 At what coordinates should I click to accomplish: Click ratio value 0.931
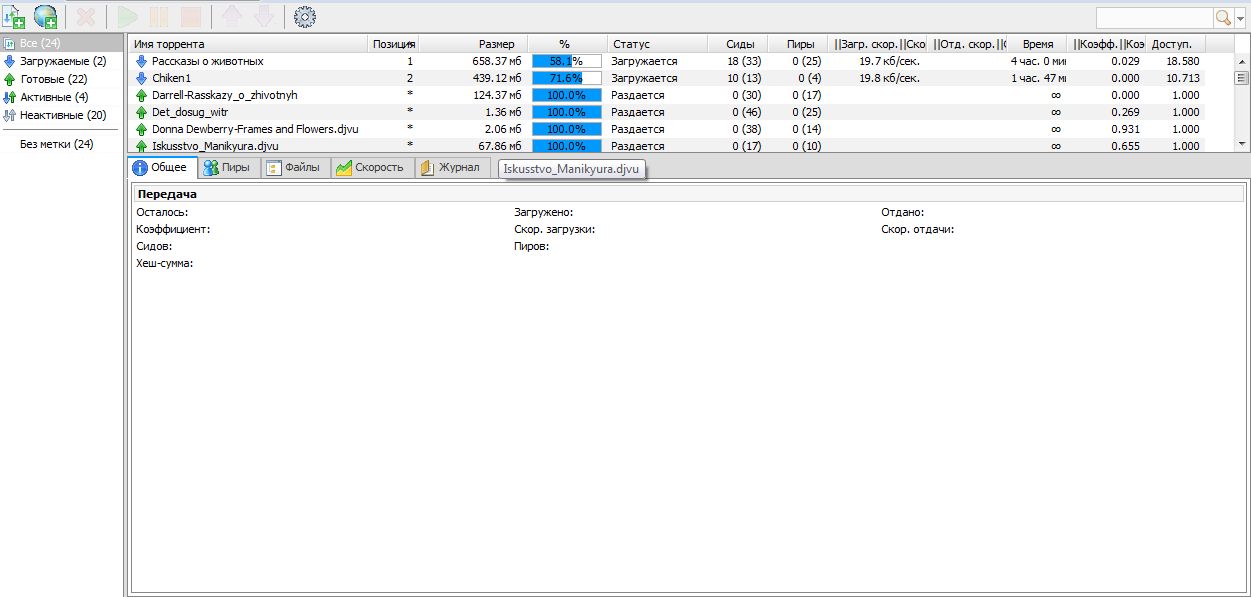point(1125,129)
